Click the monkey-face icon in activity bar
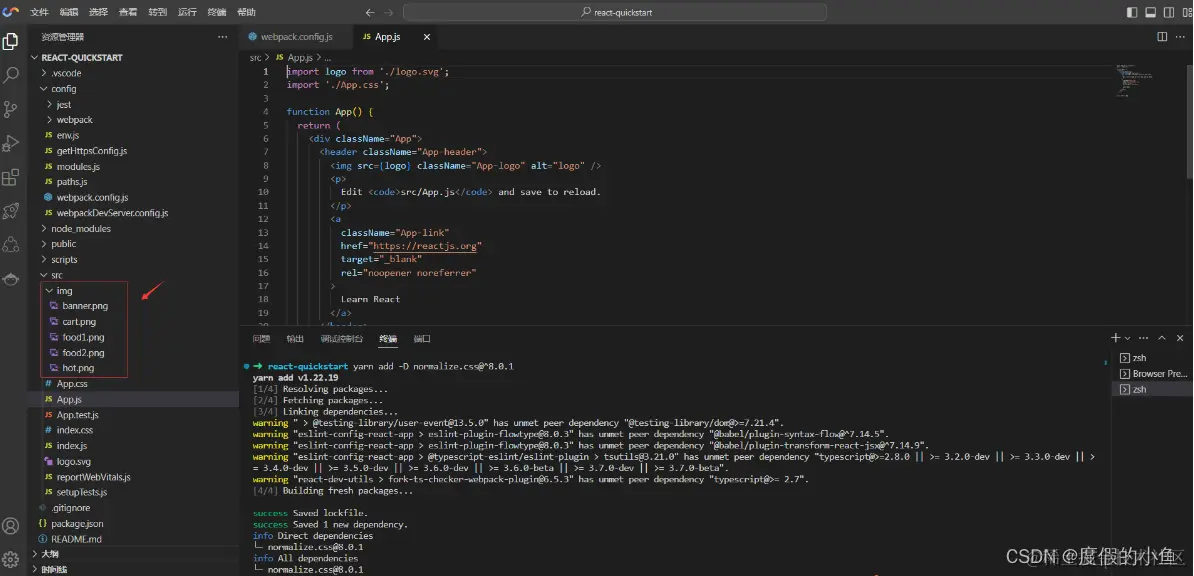 pyautogui.click(x=11, y=279)
